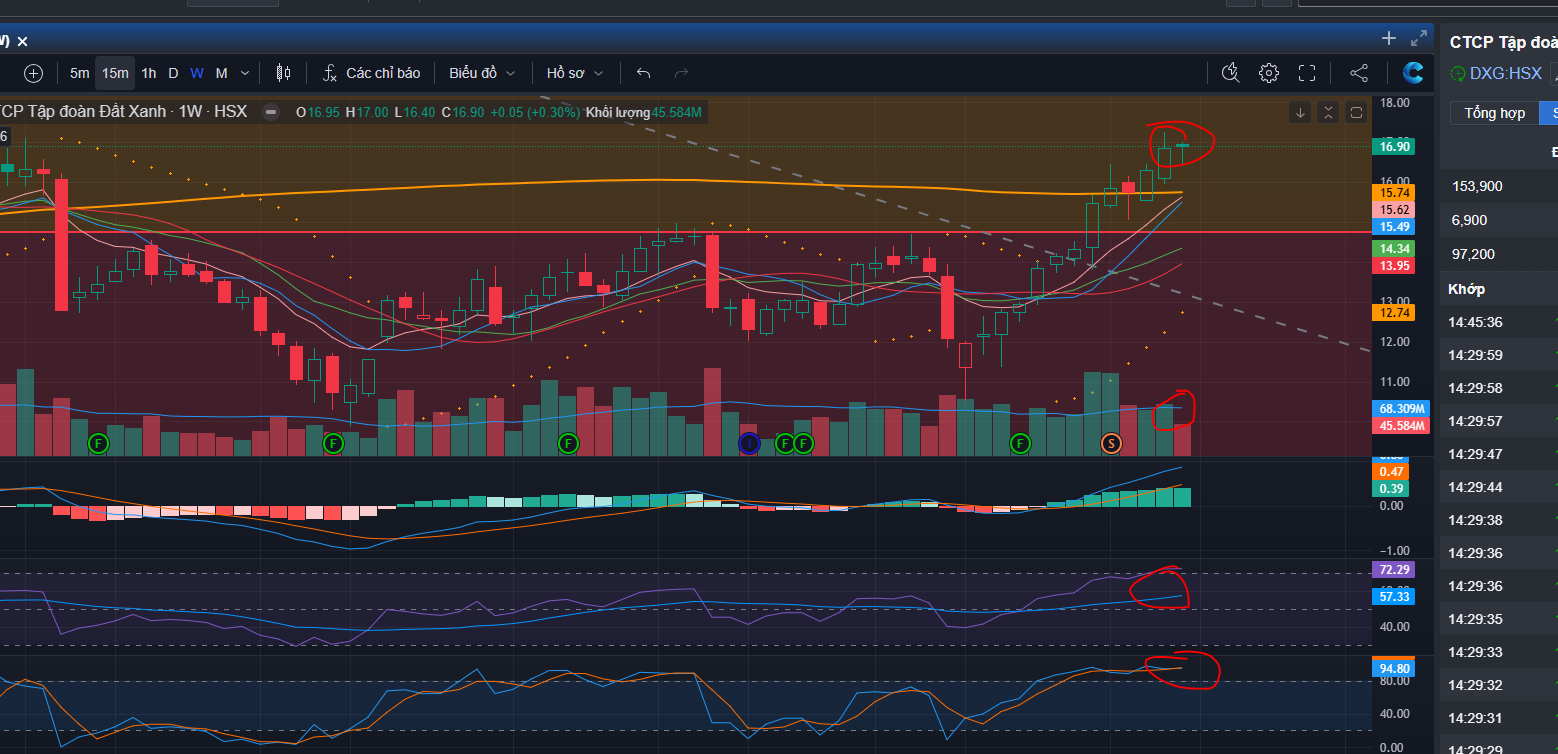Open the quick search lightning icon
This screenshot has height=754, width=1558.
1231,73
